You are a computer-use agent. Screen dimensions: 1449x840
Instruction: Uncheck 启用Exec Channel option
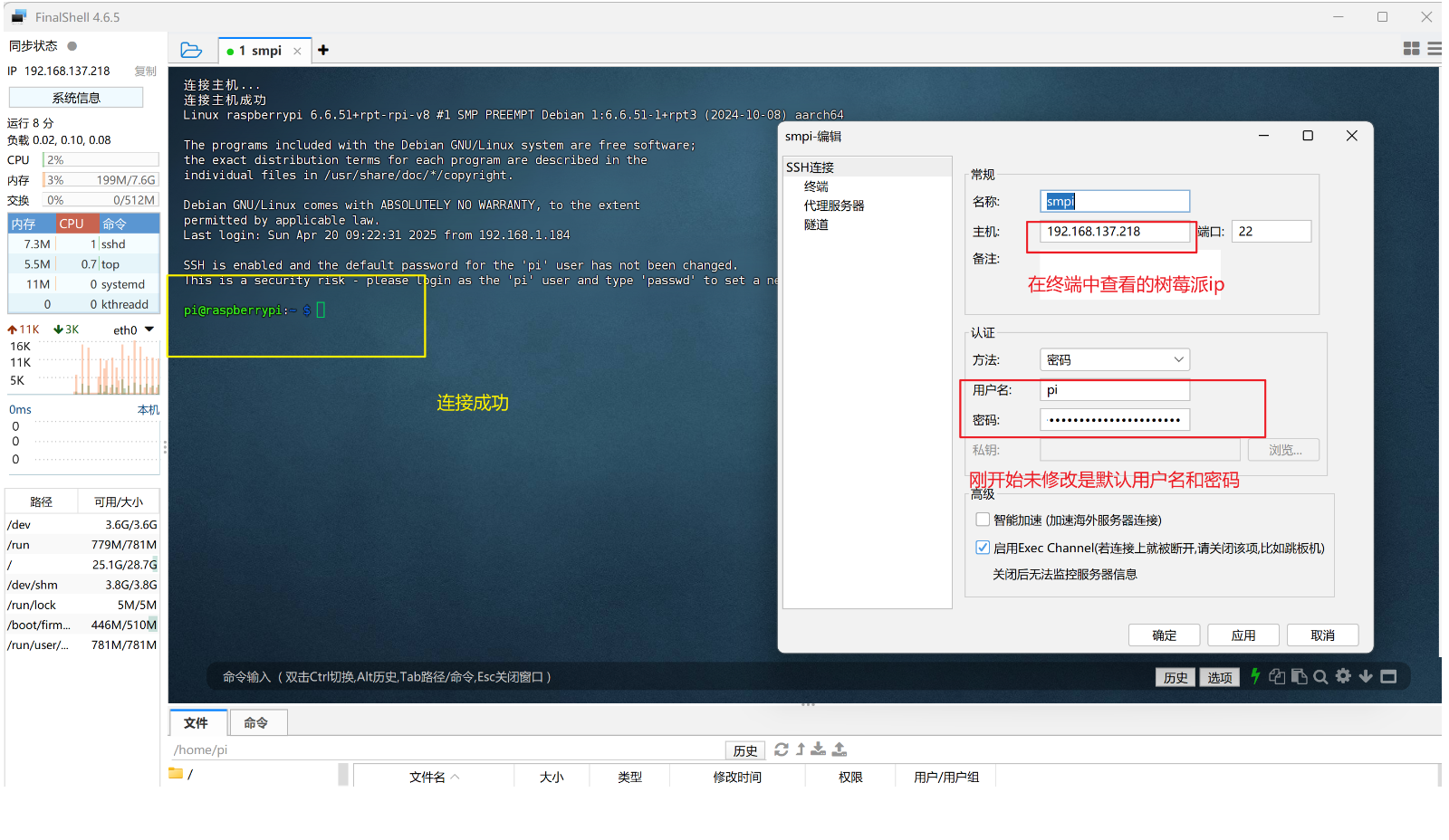(x=983, y=548)
